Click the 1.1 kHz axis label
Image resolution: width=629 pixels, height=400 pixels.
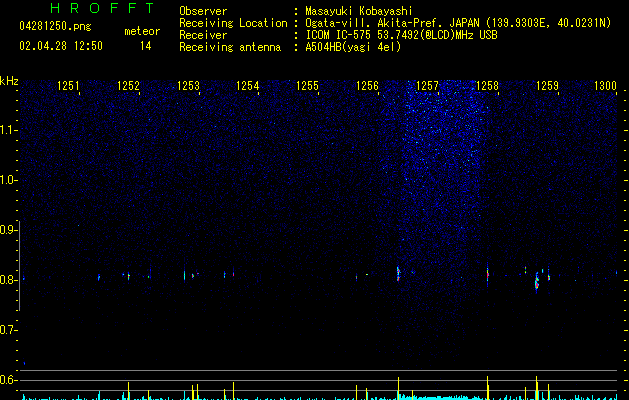[x=8, y=130]
